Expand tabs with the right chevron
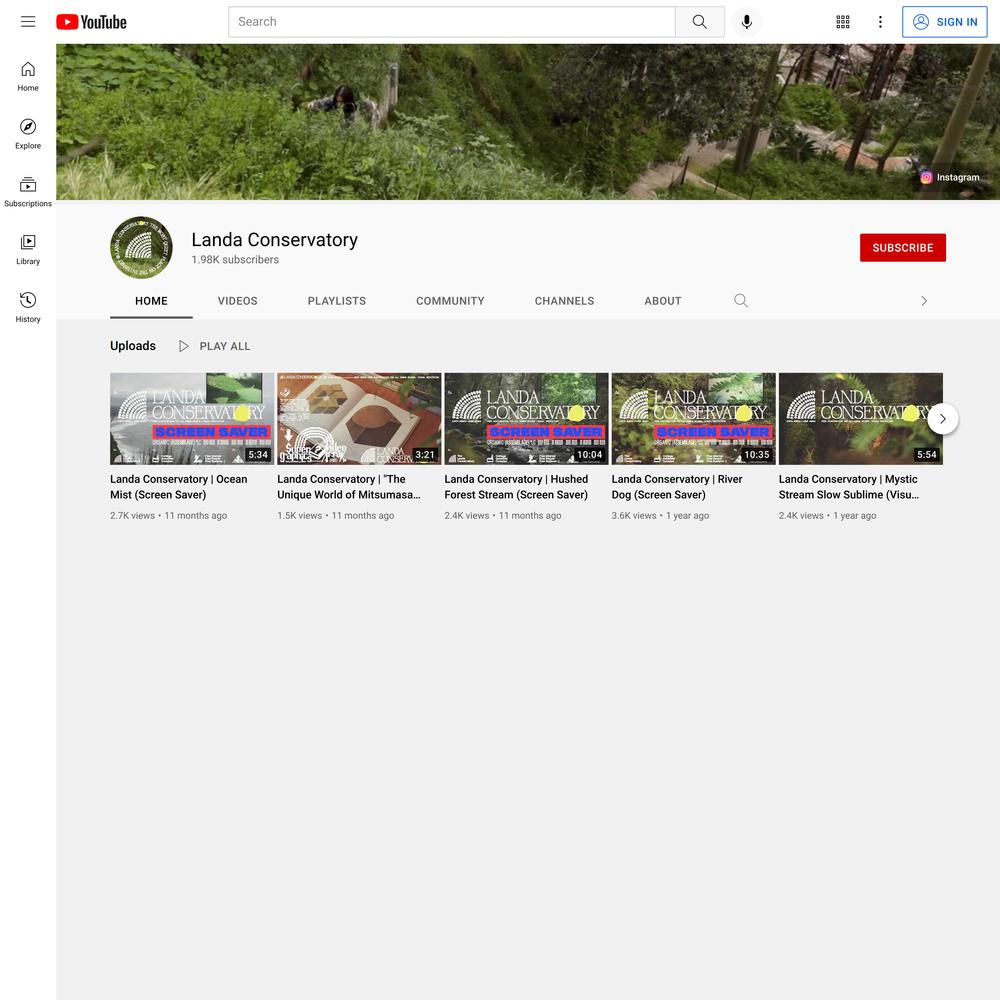This screenshot has height=1000, width=1000. tap(924, 301)
